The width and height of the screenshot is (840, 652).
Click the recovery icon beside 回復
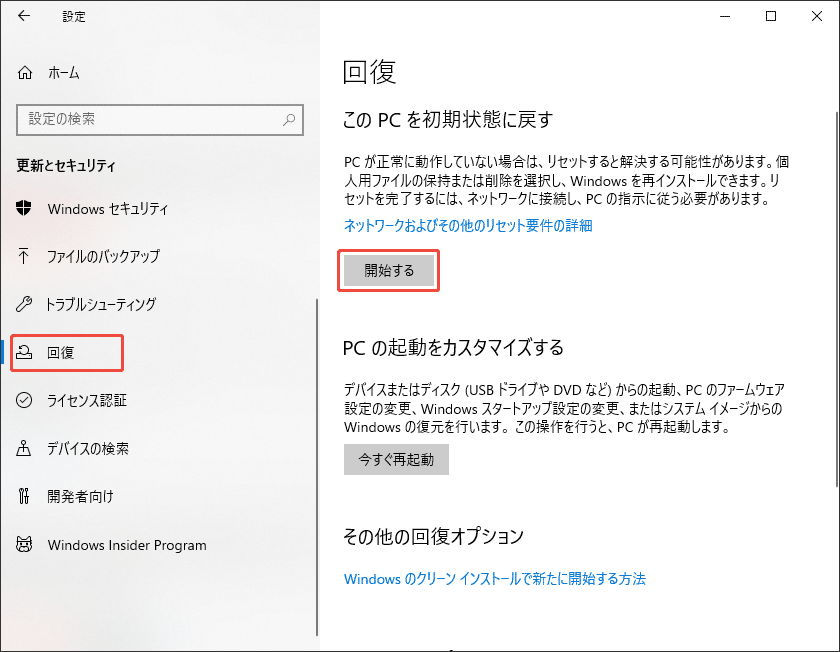(x=24, y=352)
